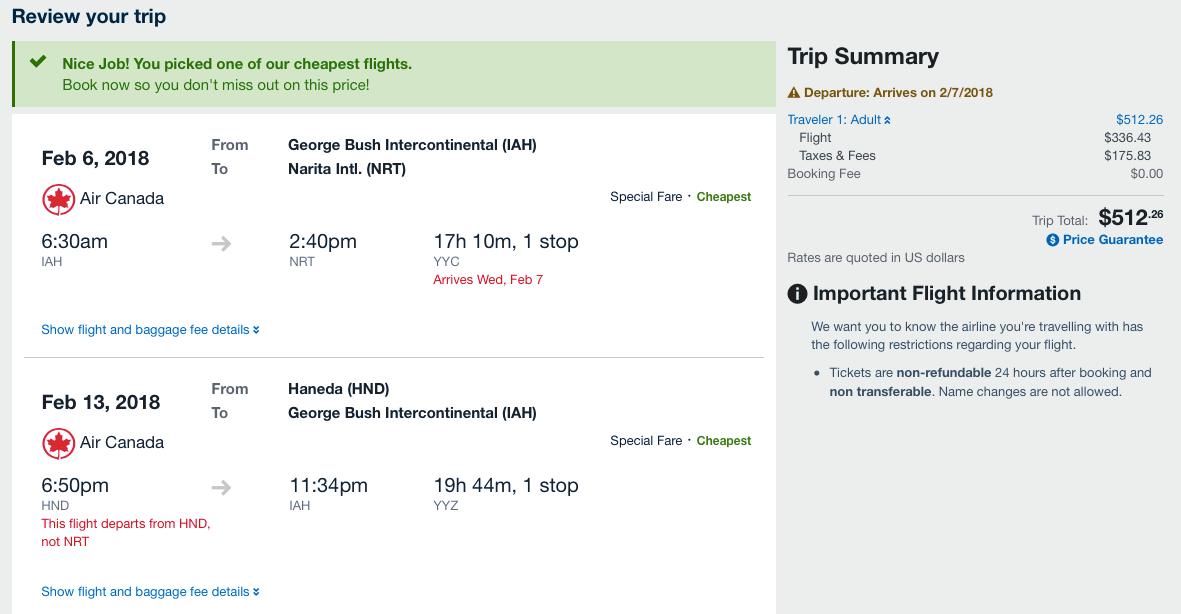
Task: Click the Trip Summary heading
Action: coord(863,57)
